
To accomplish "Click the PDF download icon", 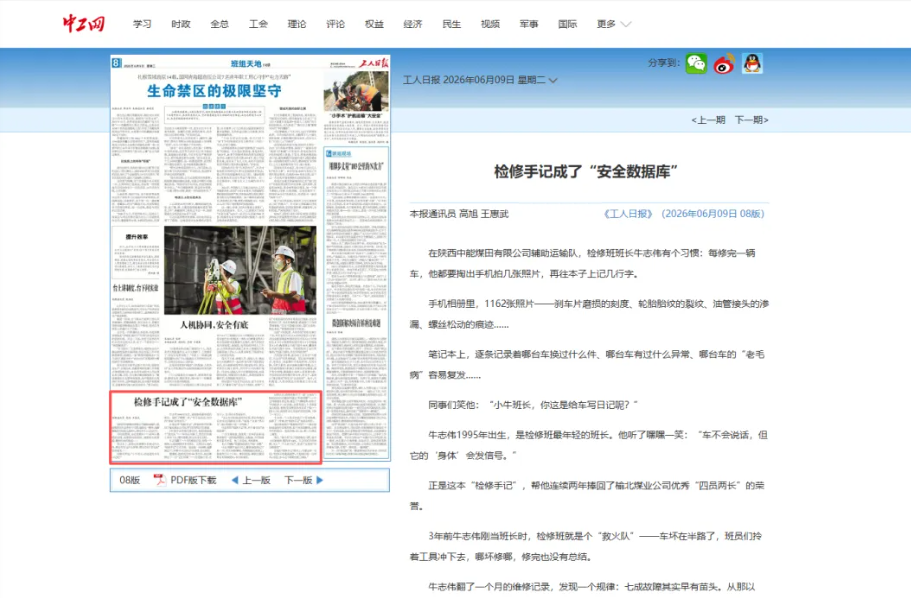I will (x=159, y=480).
